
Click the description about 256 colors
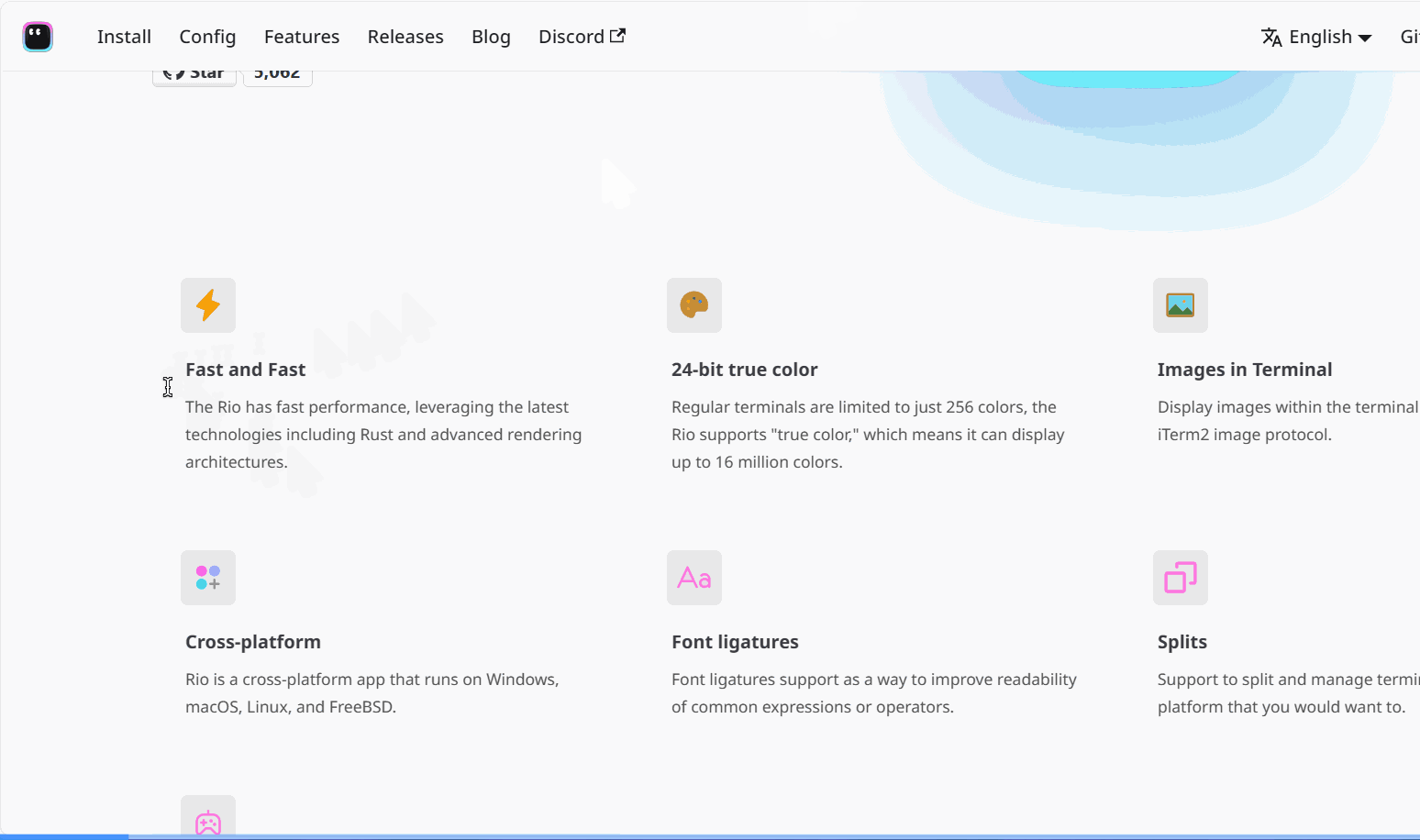click(868, 435)
